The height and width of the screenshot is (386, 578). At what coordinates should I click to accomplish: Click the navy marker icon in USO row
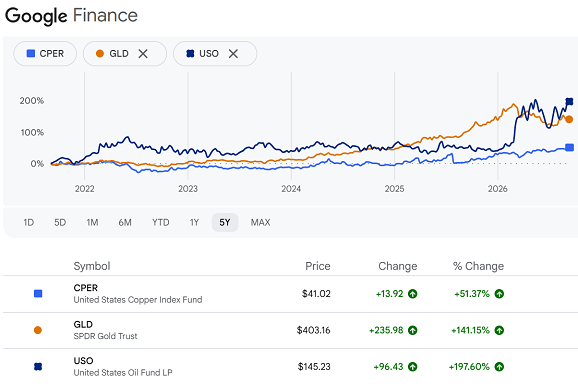(38, 366)
